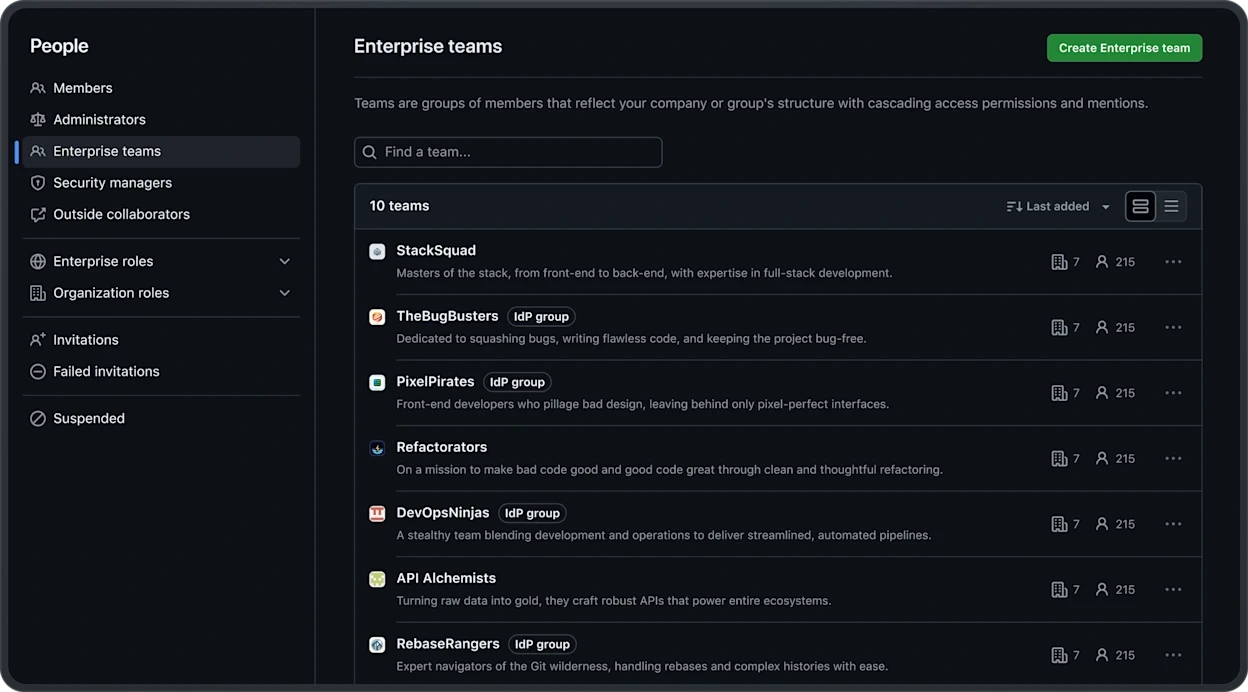Click the Create Enterprise team button

tap(1124, 48)
